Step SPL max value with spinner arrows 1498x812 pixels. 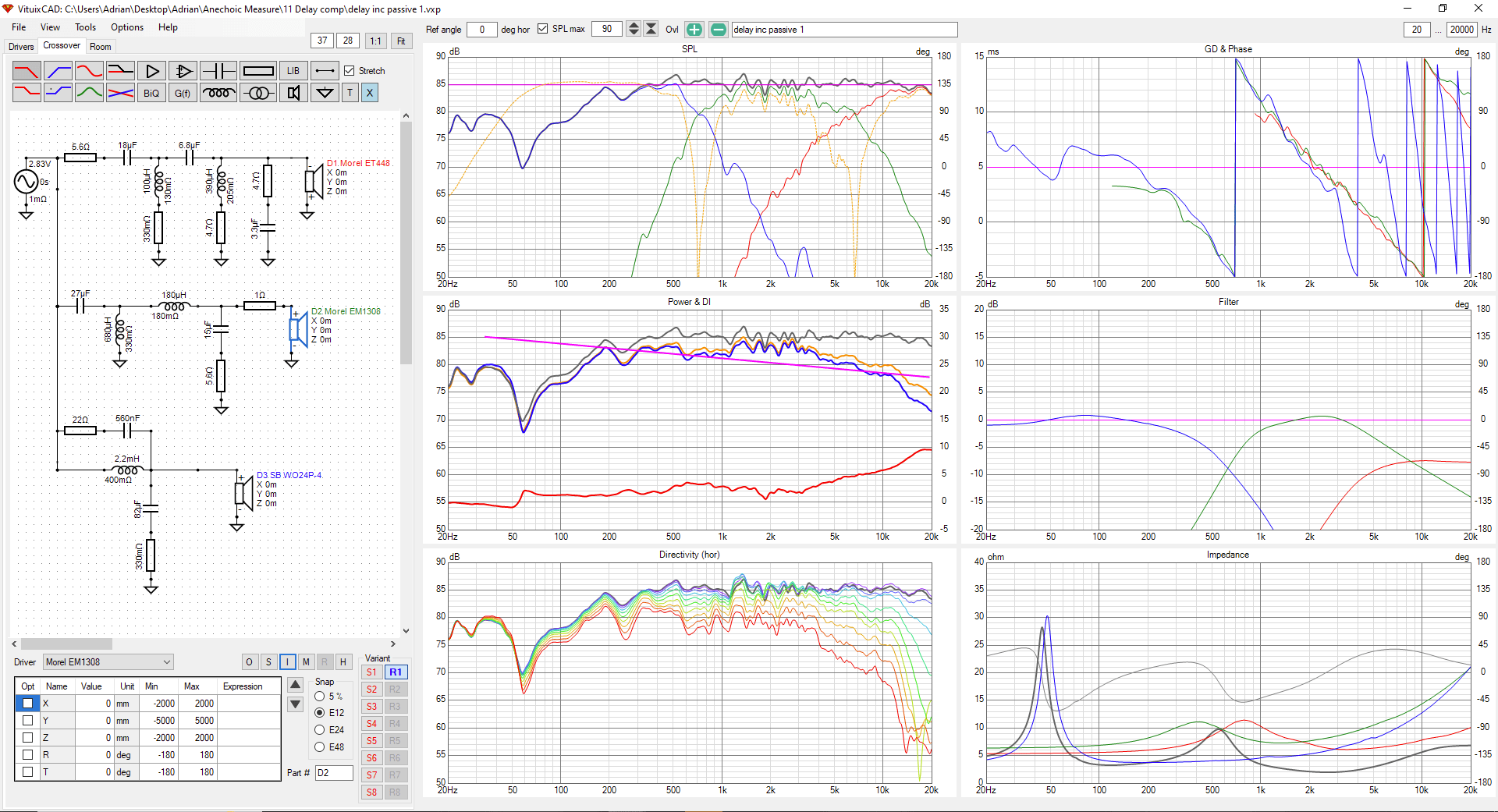pos(634,30)
